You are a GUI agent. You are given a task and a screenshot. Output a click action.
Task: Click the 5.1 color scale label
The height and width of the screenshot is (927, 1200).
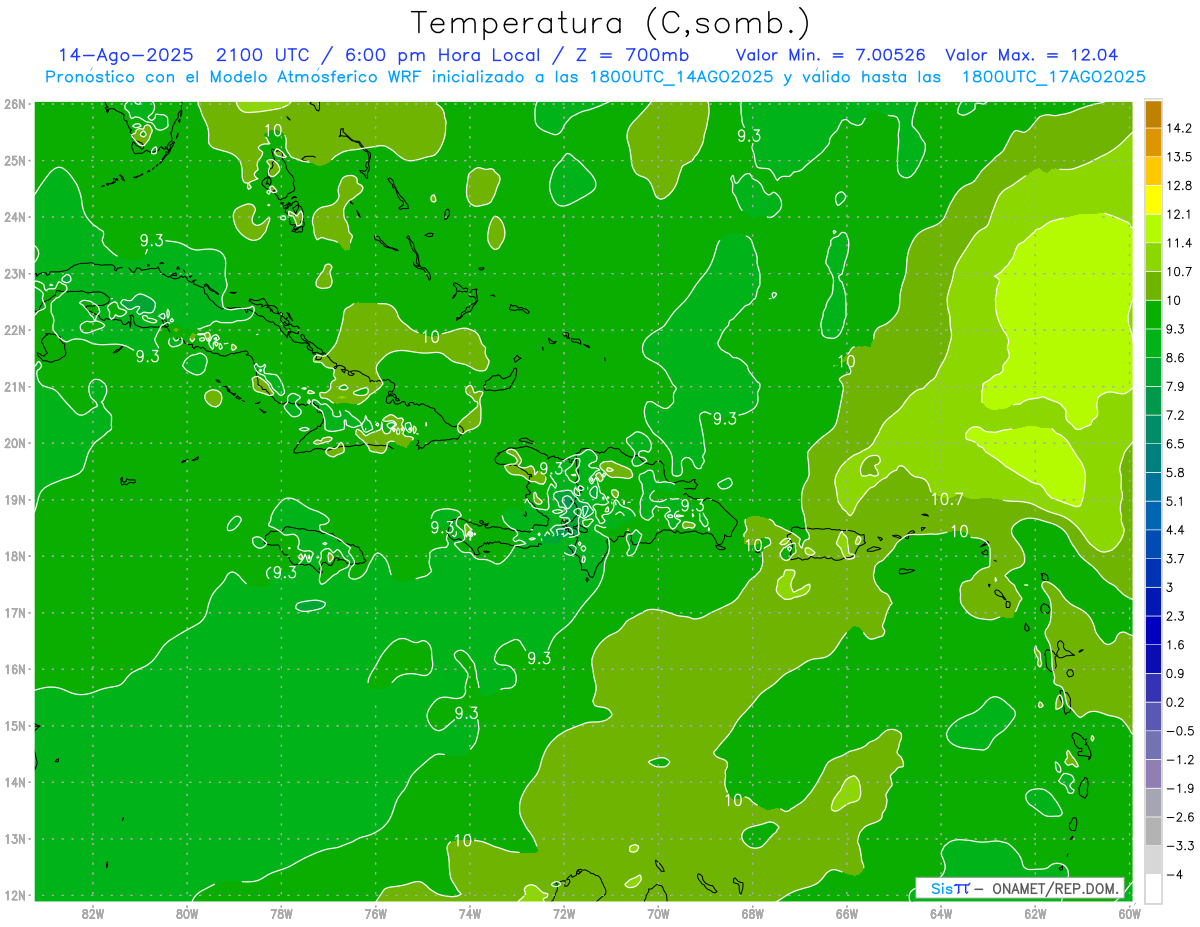[x=1176, y=501]
